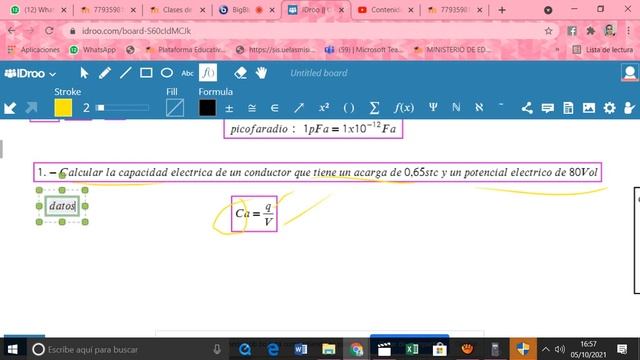The height and width of the screenshot is (360, 640).
Task: Expand the IDroo logo menu
Action: click(x=30, y=73)
